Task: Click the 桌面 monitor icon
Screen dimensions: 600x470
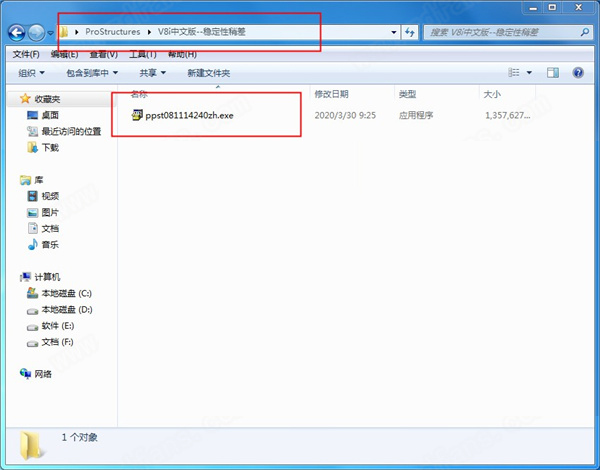Action: pos(33,115)
